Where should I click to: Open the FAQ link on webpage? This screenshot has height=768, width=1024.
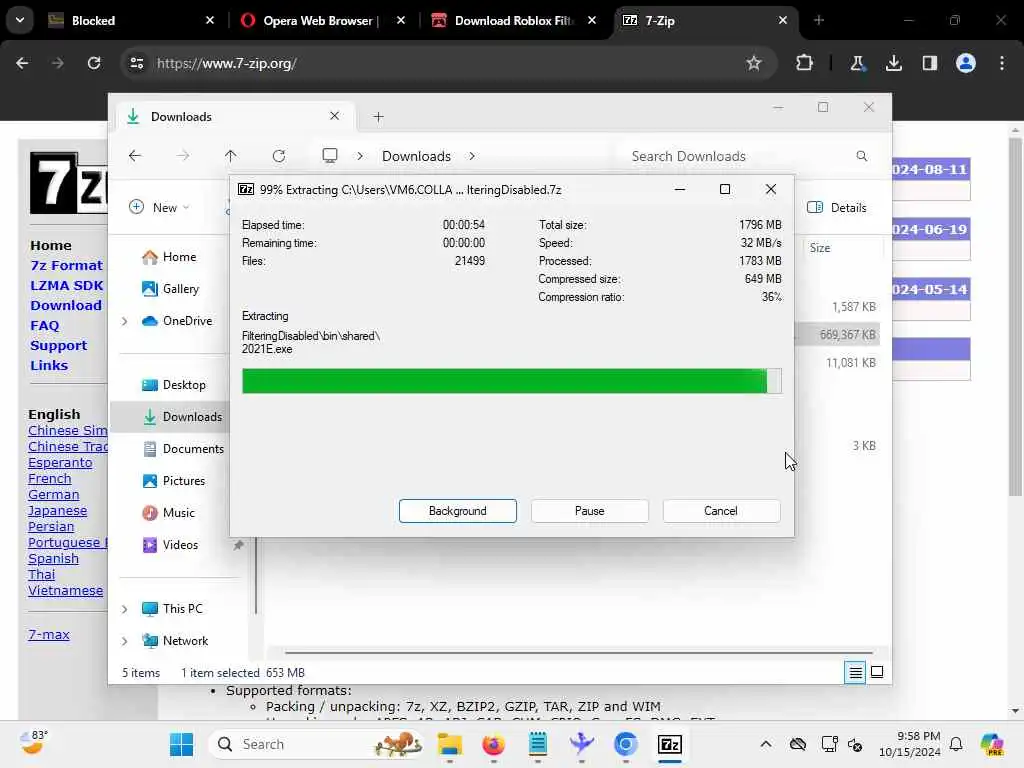coord(44,325)
